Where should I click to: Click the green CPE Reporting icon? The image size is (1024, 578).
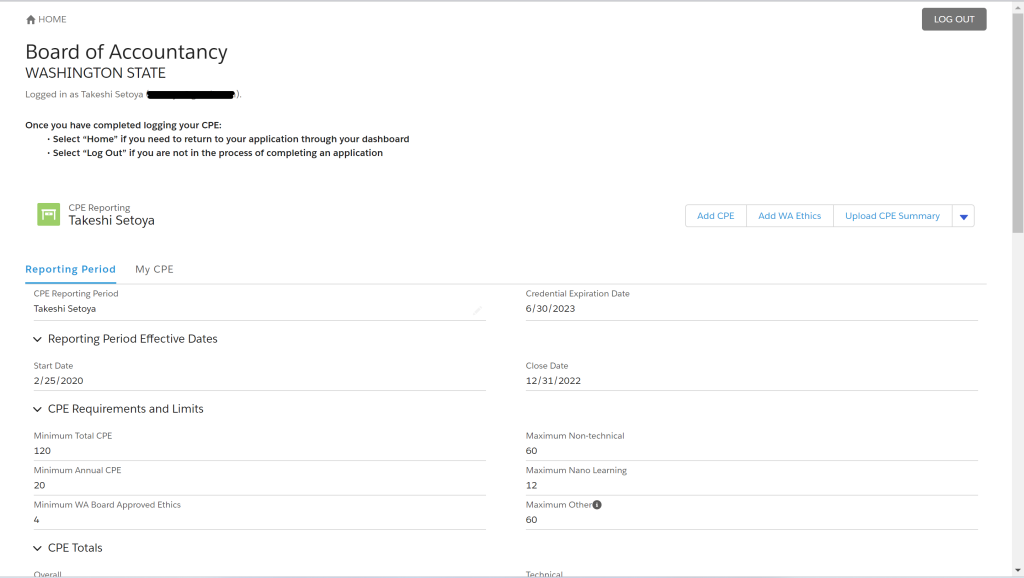pos(48,214)
